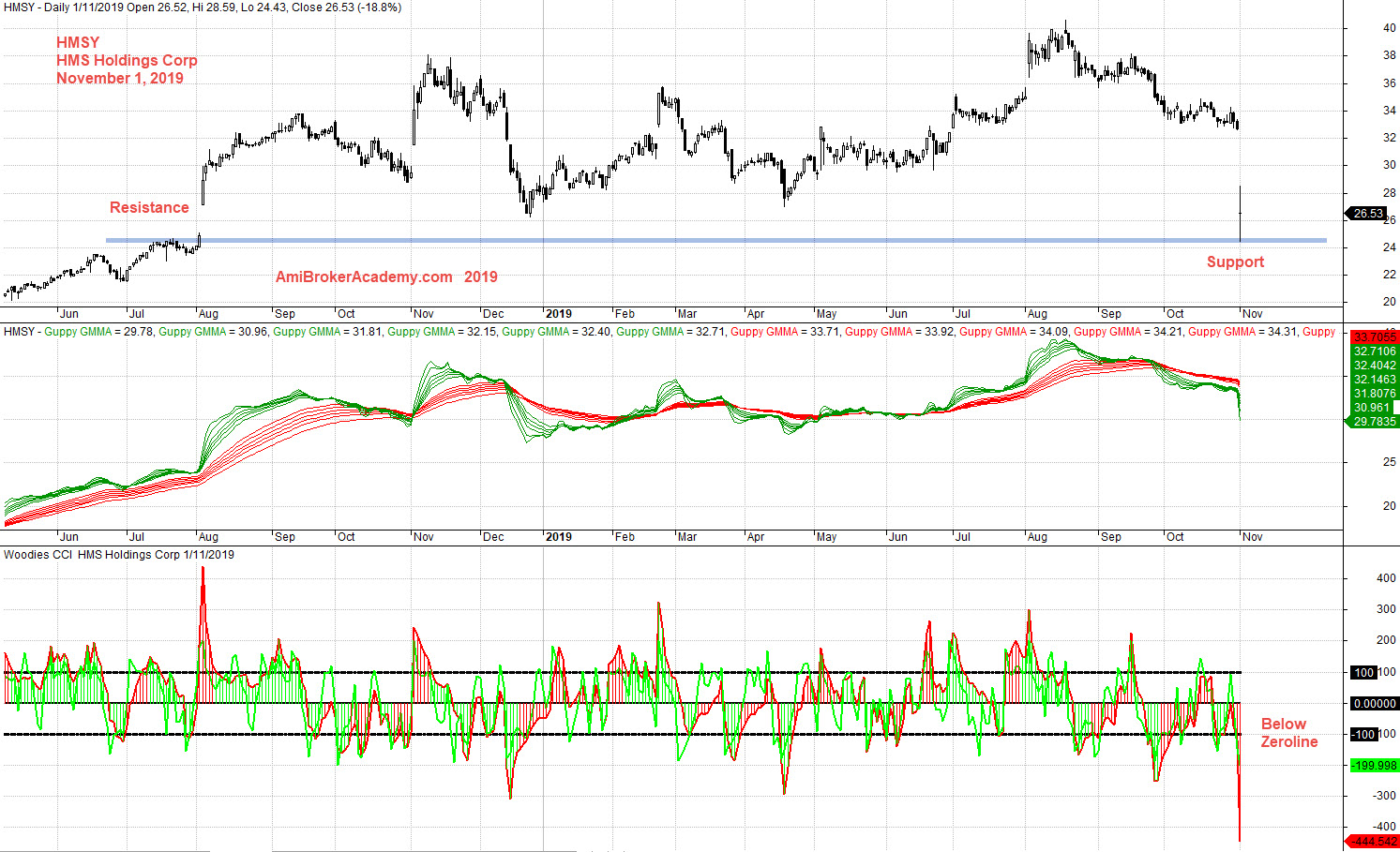Click red 'Guppy GMMA = 33.71' legend entry

tap(785, 332)
